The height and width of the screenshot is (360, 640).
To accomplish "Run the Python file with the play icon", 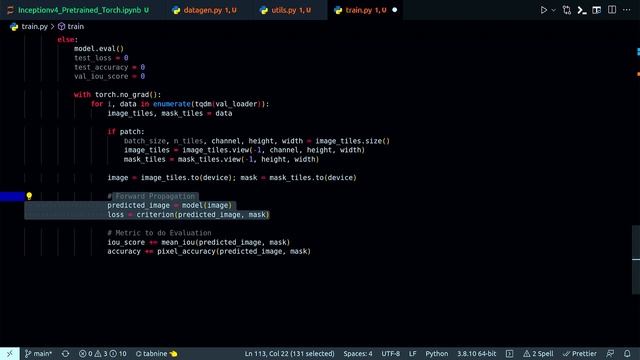I will click(x=543, y=10).
